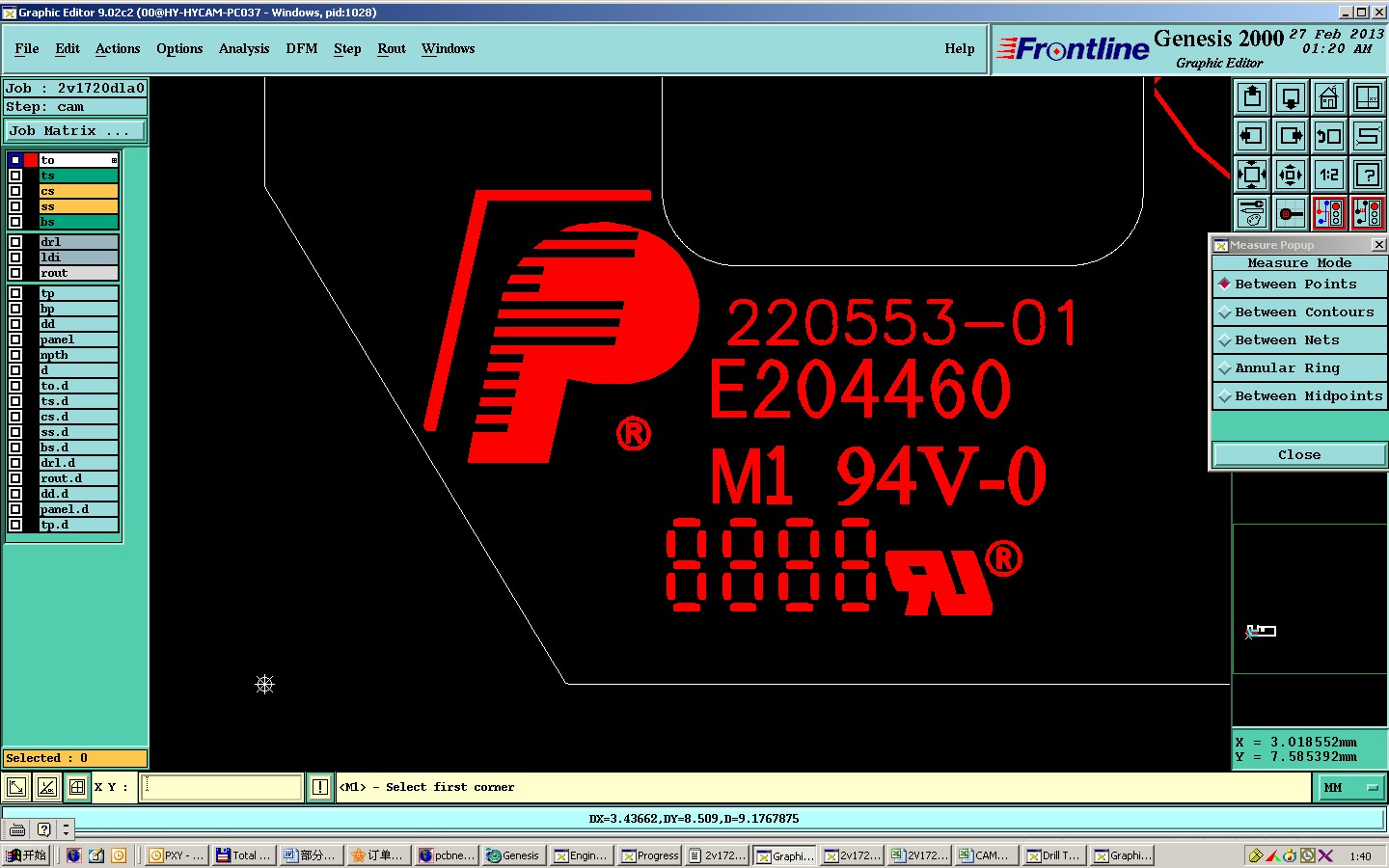The height and width of the screenshot is (868, 1389).
Task: Open the DFM menu
Action: pyautogui.click(x=302, y=48)
